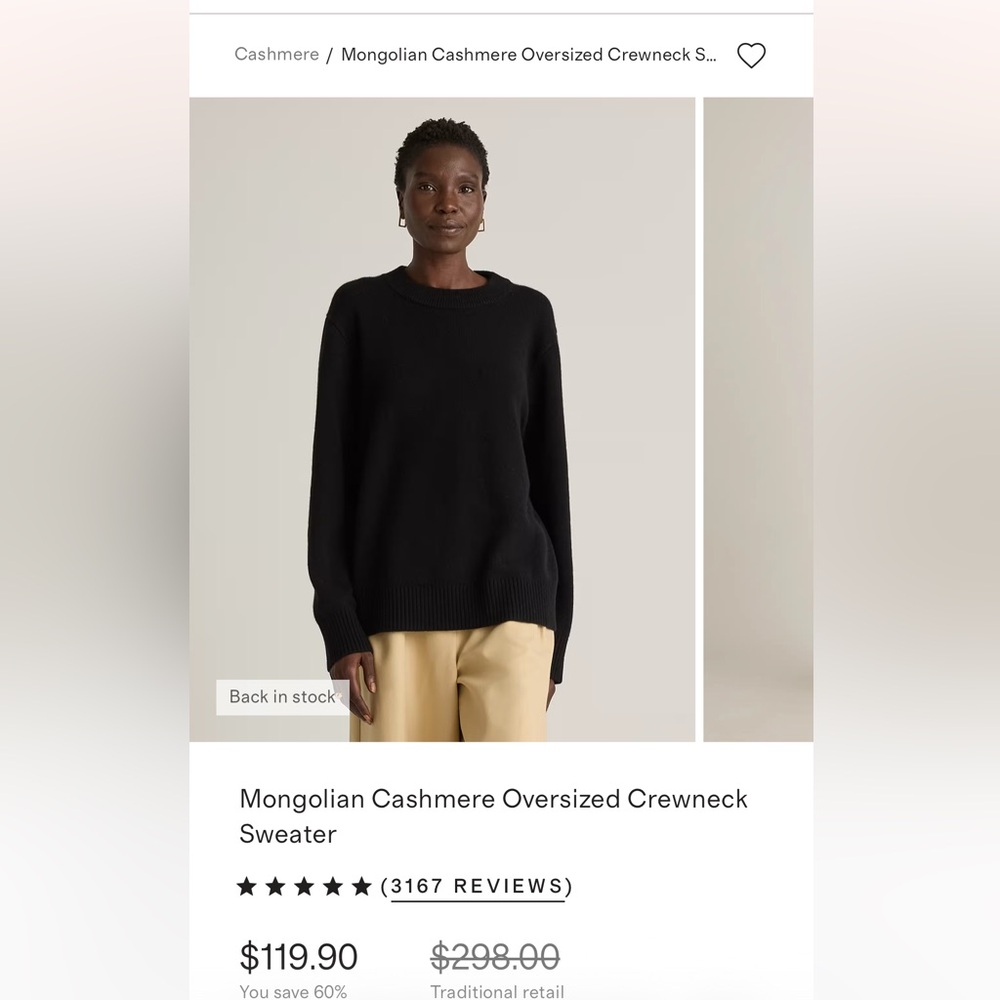This screenshot has width=1000, height=1000.
Task: Click the heart outline to favorite this item
Action: (x=752, y=56)
